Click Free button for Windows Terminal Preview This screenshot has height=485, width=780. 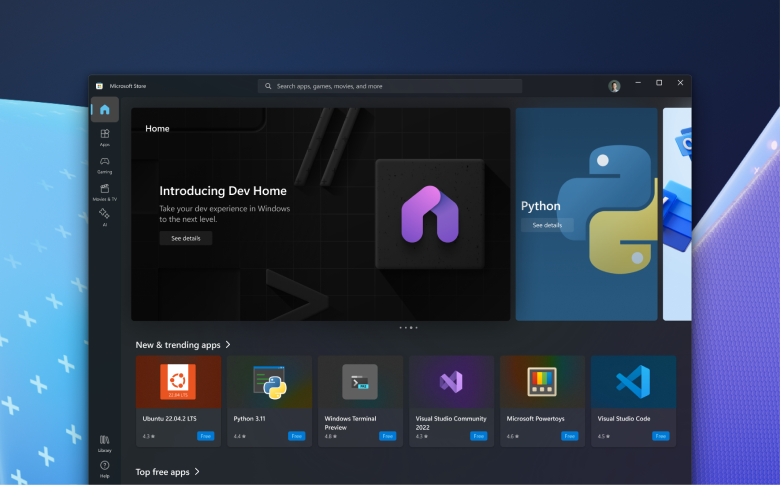[388, 436]
